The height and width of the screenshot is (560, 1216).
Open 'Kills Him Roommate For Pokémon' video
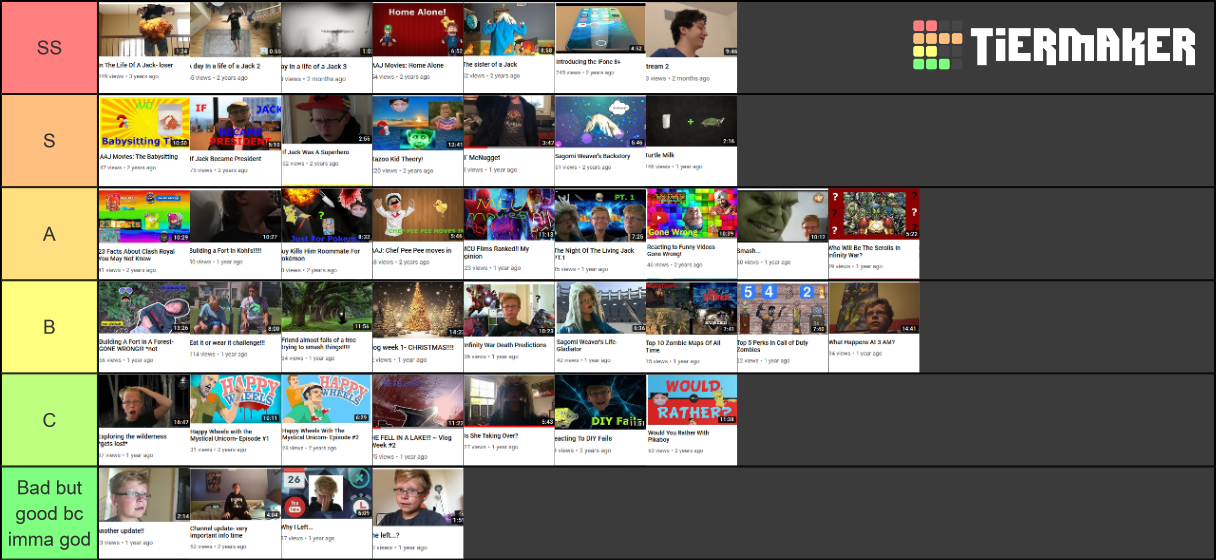tap(327, 233)
